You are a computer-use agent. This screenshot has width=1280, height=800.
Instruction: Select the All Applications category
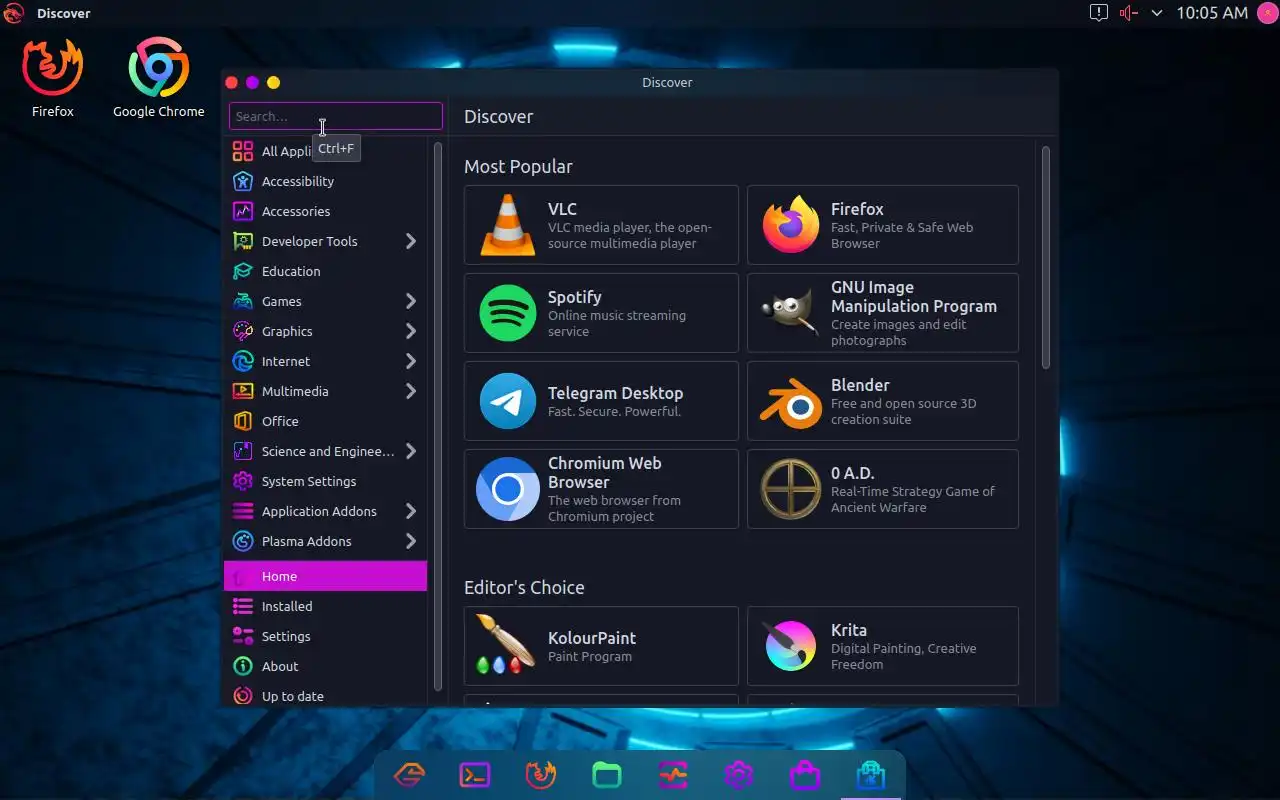[x=326, y=151]
